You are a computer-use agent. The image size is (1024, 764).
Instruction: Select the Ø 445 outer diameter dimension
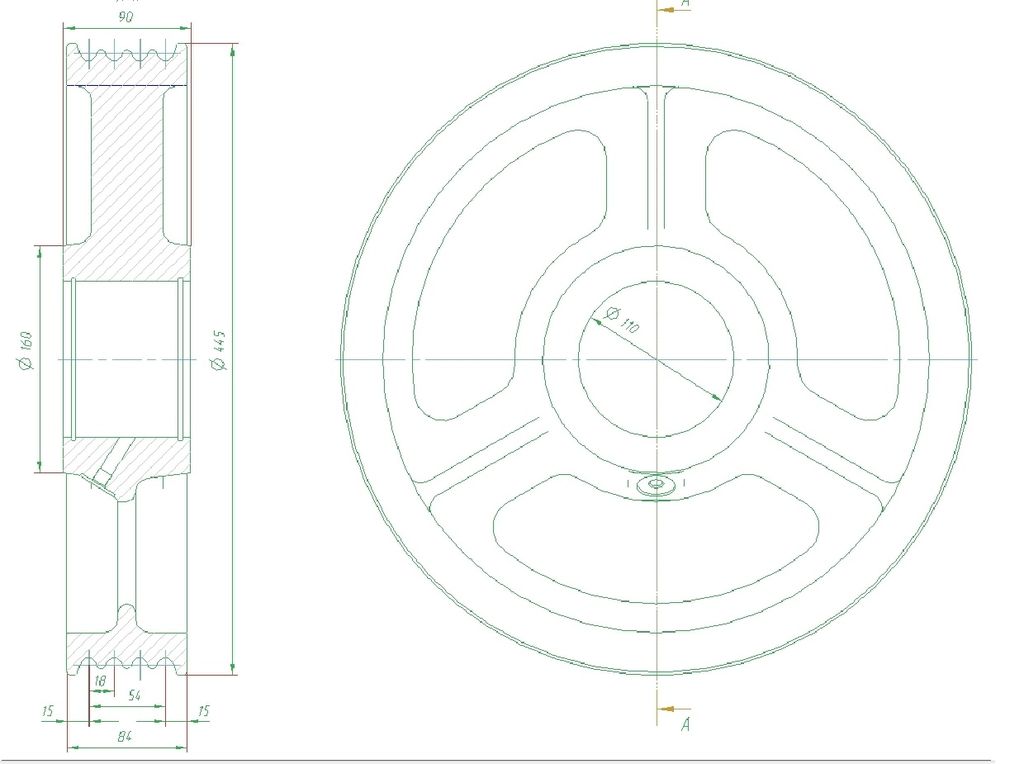[219, 353]
